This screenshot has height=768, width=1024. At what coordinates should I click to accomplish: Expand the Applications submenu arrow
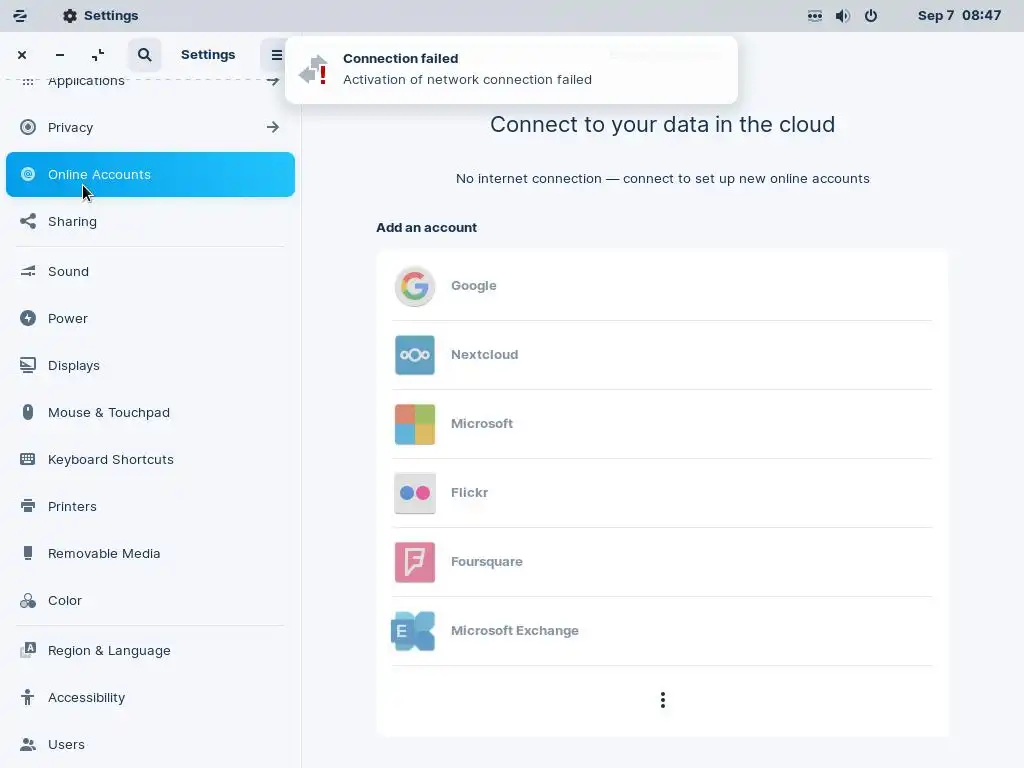[x=273, y=82]
